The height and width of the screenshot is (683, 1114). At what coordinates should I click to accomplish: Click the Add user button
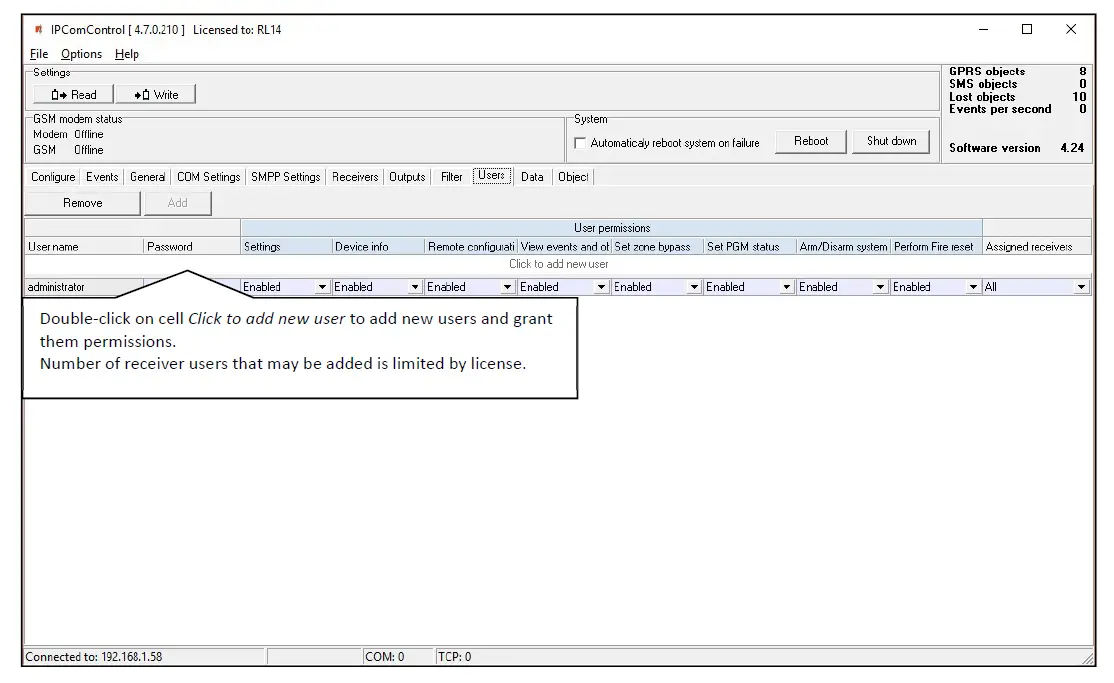point(178,203)
